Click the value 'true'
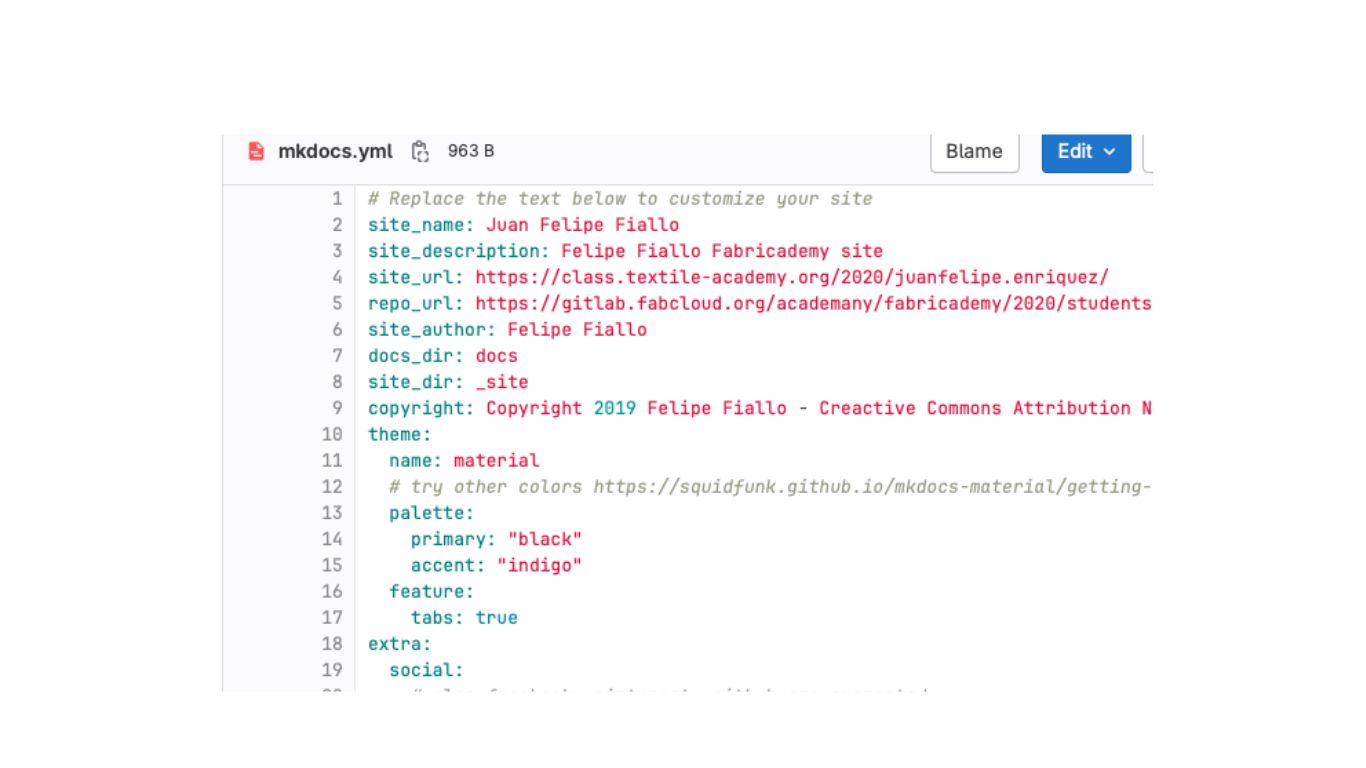Viewport: 1366px width, 768px height. pyautogui.click(x=496, y=618)
